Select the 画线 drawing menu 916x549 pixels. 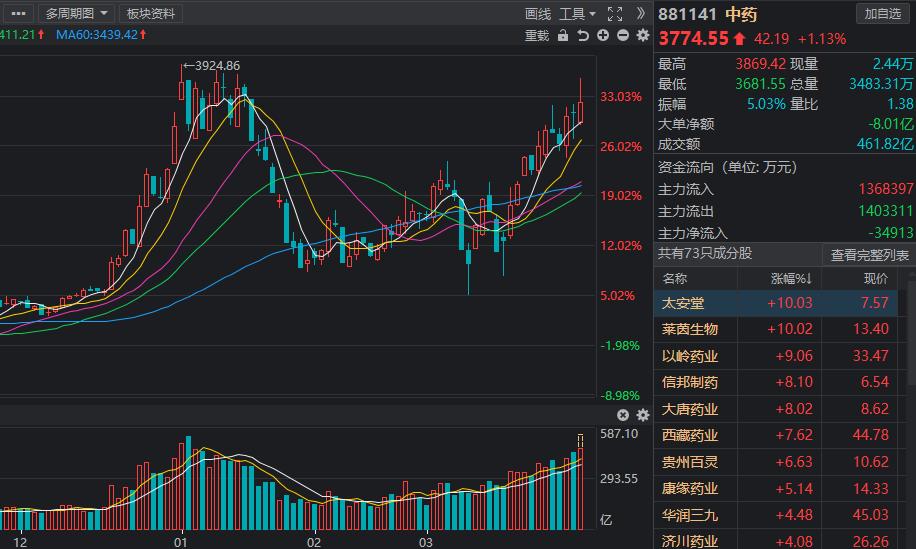[538, 13]
